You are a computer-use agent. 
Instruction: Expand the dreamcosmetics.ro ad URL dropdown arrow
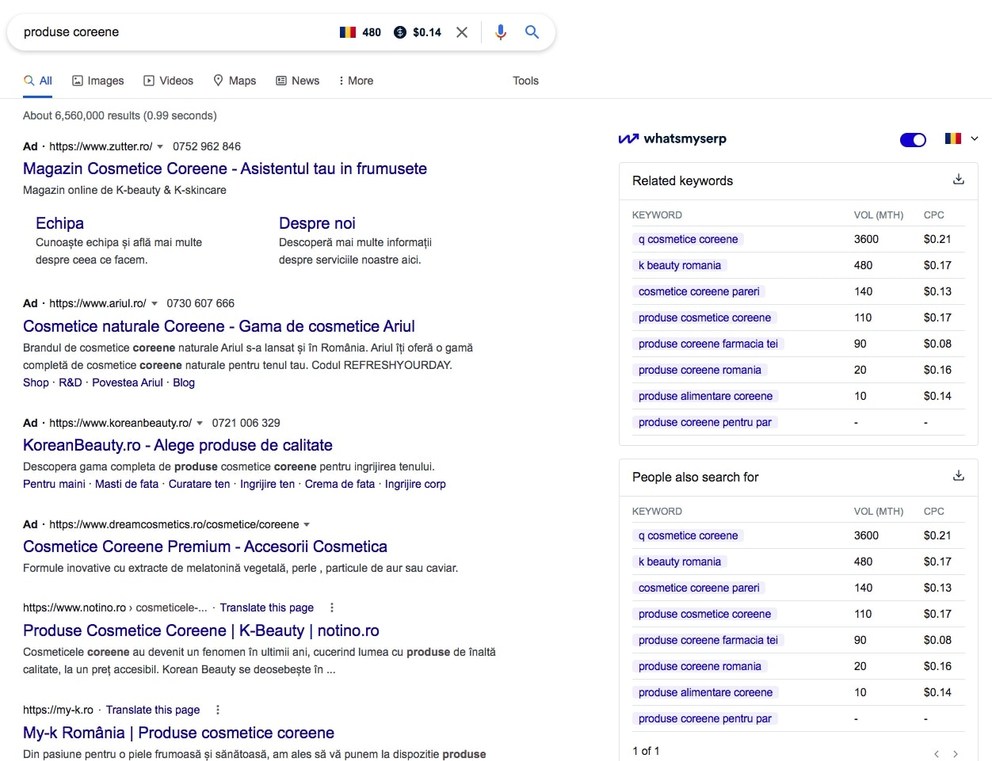[x=306, y=525]
